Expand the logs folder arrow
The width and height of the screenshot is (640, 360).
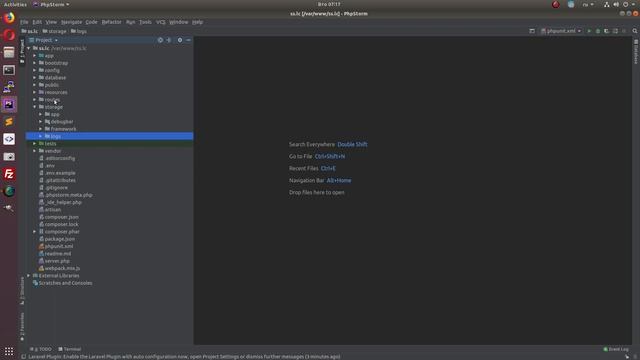[40, 136]
